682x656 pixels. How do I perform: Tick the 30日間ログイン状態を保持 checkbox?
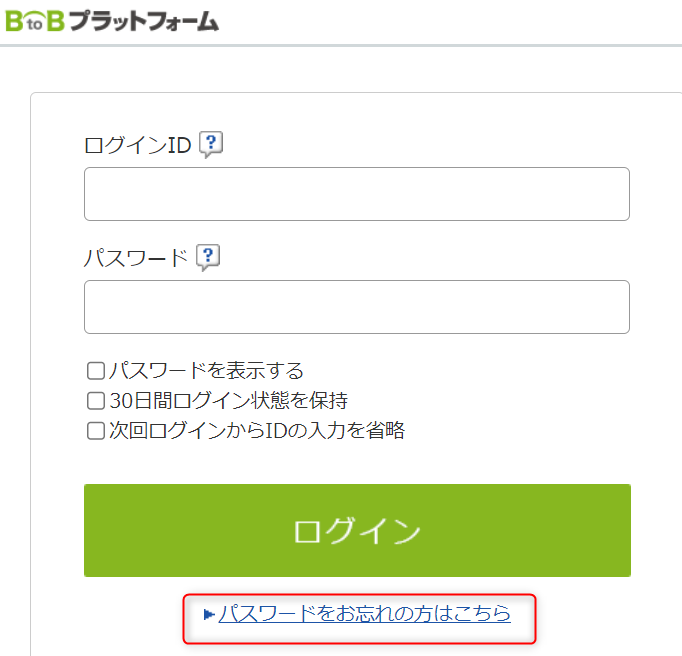coord(96,402)
